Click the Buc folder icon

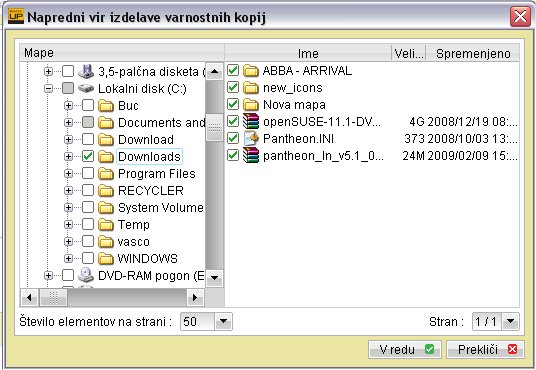point(106,106)
